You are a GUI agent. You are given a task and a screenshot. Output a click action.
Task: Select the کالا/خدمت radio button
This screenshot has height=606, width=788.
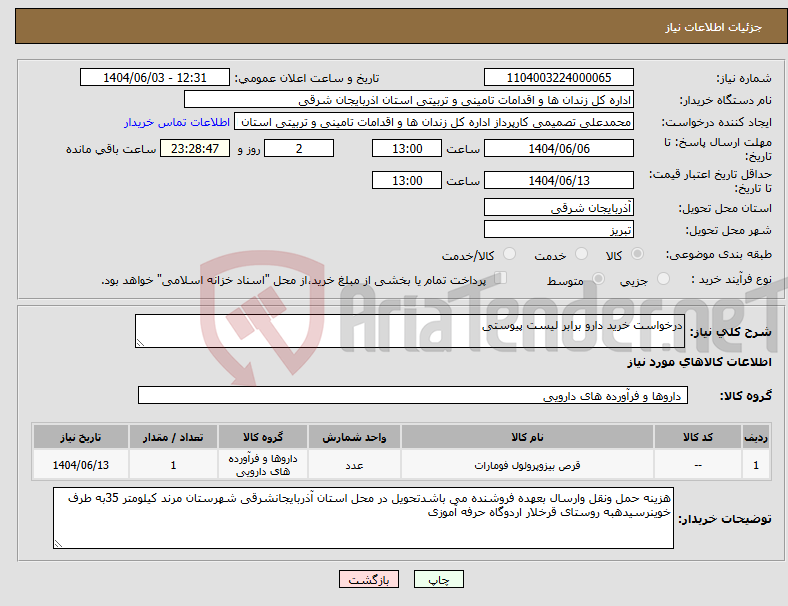point(510,254)
